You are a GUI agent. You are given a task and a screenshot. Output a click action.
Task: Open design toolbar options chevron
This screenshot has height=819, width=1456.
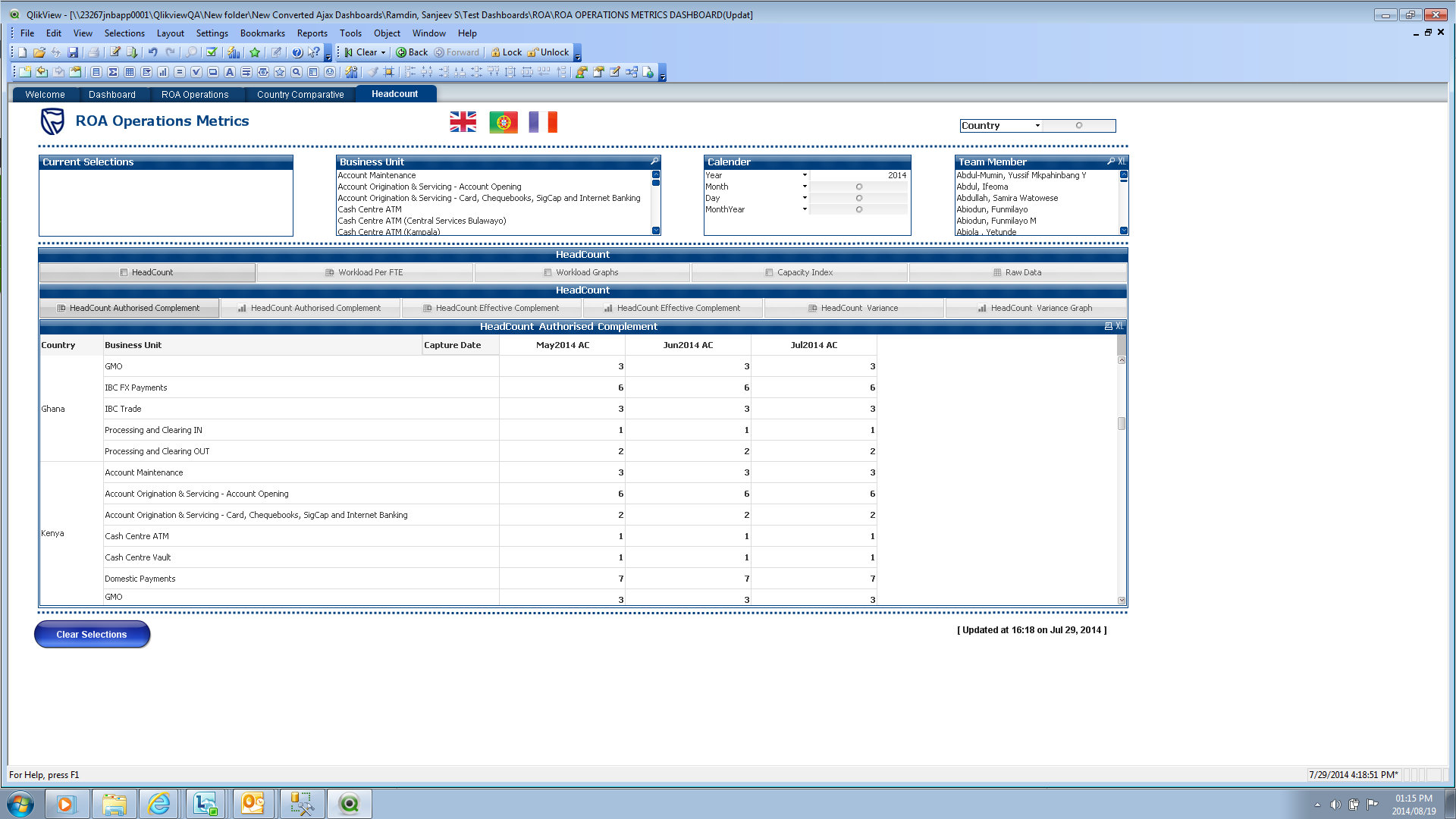tap(662, 74)
